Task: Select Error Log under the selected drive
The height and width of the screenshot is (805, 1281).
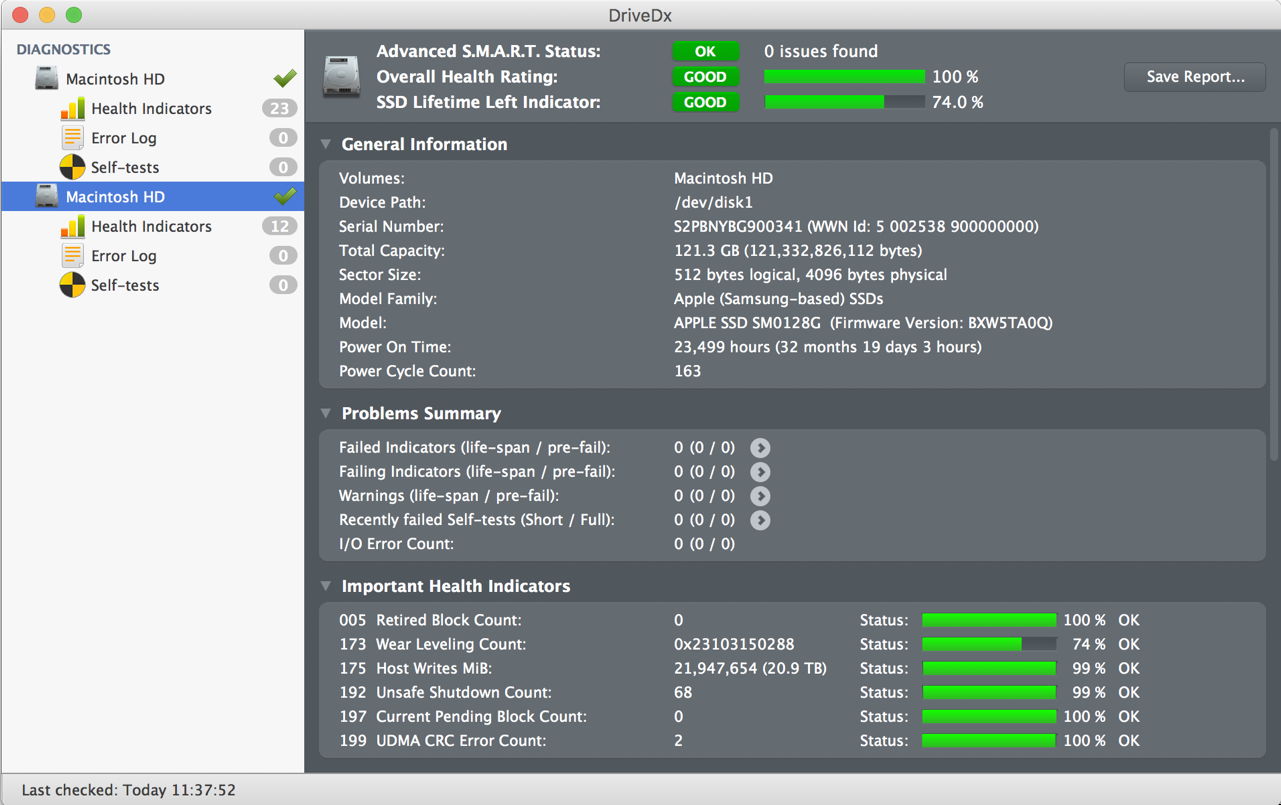Action: [124, 256]
